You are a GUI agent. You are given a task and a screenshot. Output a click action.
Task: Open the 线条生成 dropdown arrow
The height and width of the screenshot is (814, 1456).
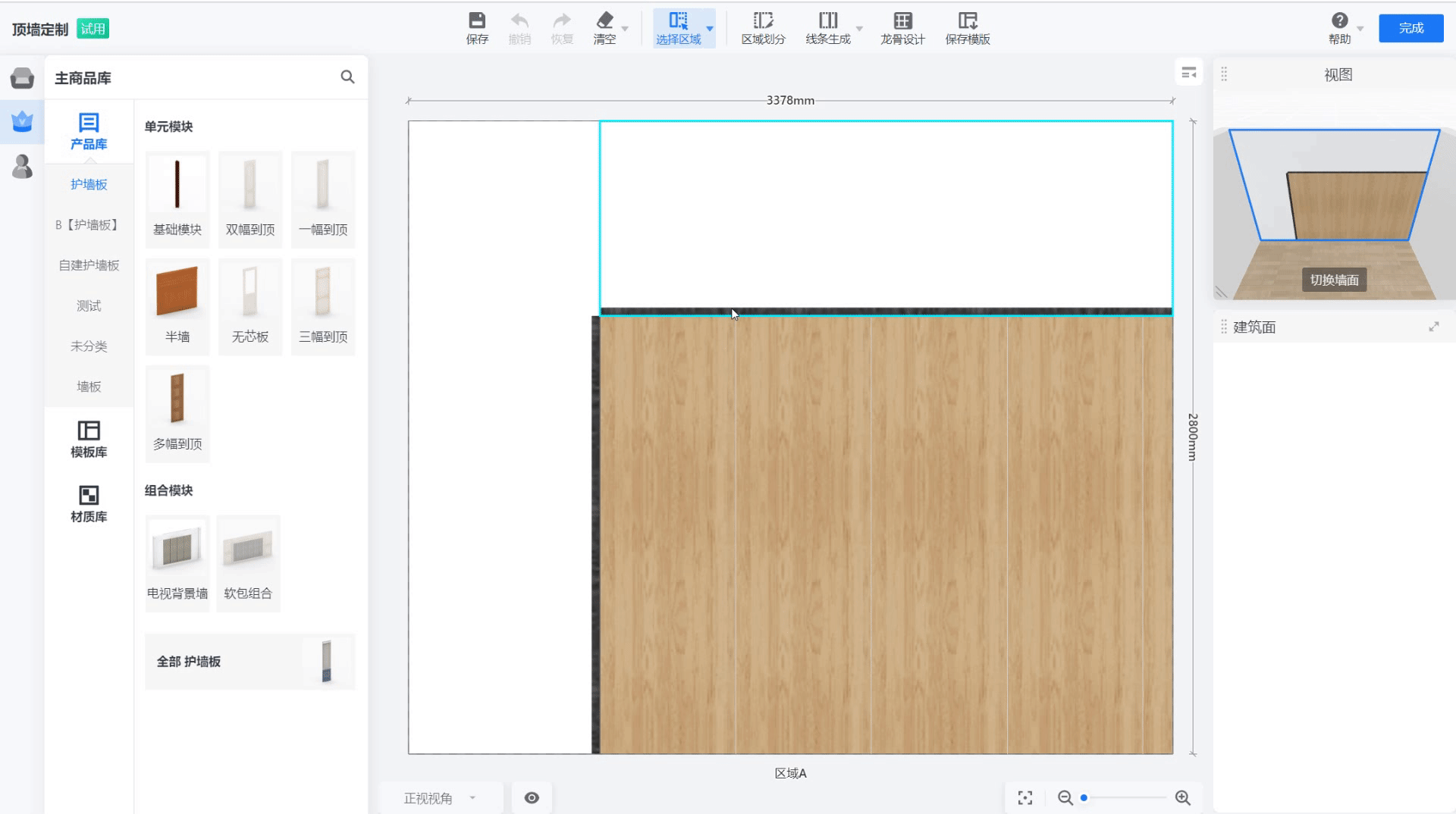coord(859,29)
